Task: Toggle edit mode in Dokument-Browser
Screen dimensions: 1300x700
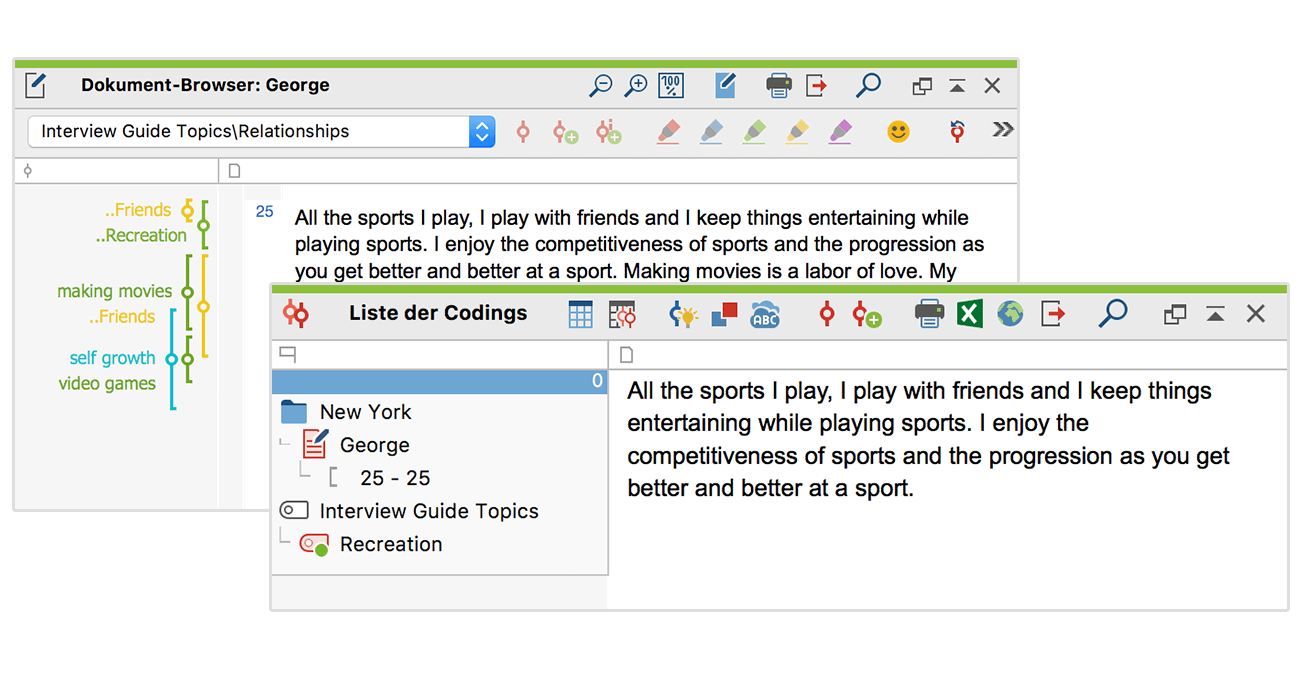Action: (x=725, y=86)
